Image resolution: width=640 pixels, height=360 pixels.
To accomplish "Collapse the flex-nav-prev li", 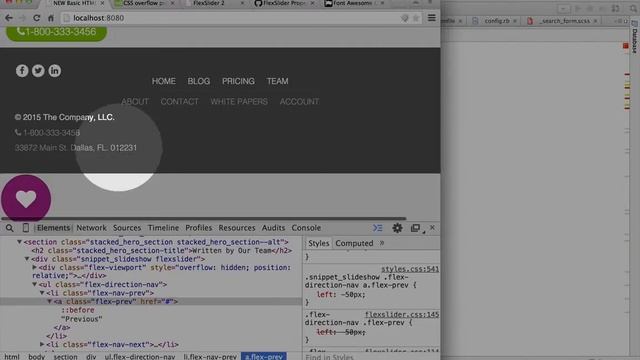I will pos(42,293).
